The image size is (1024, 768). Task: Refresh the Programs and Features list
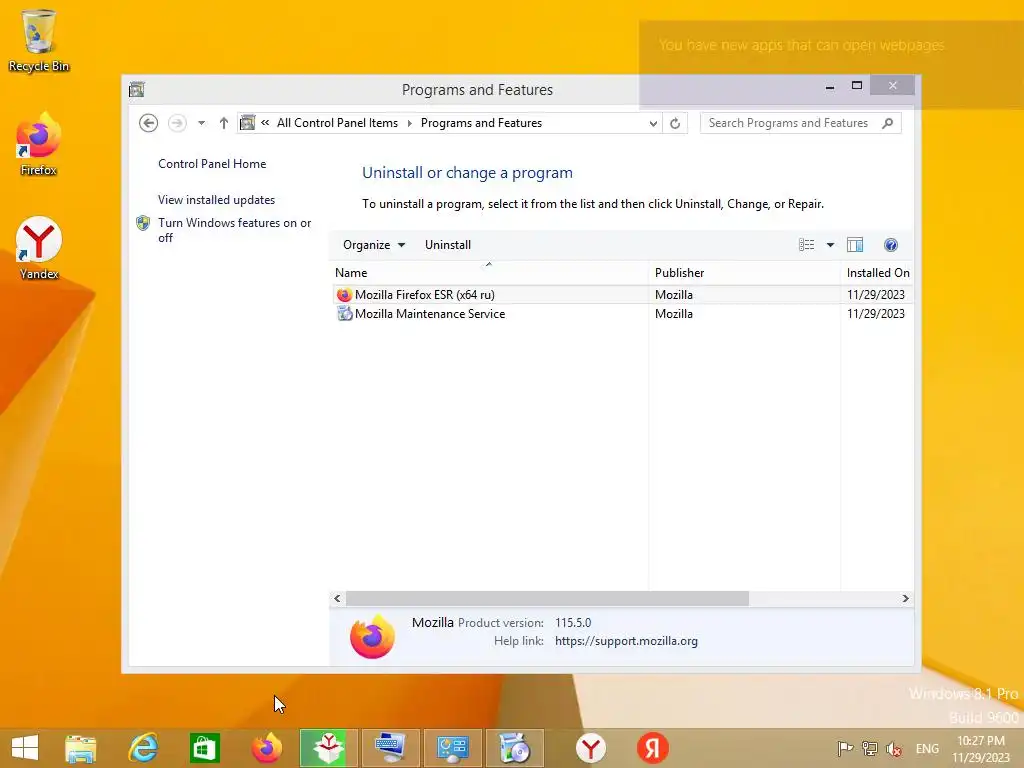tap(675, 123)
